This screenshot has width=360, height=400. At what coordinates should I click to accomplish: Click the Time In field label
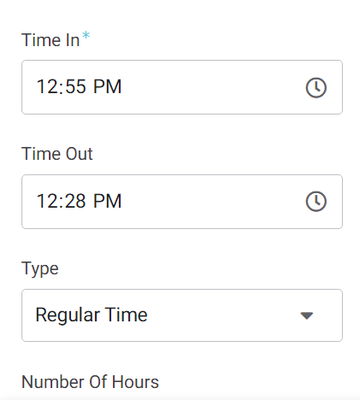[51, 40]
